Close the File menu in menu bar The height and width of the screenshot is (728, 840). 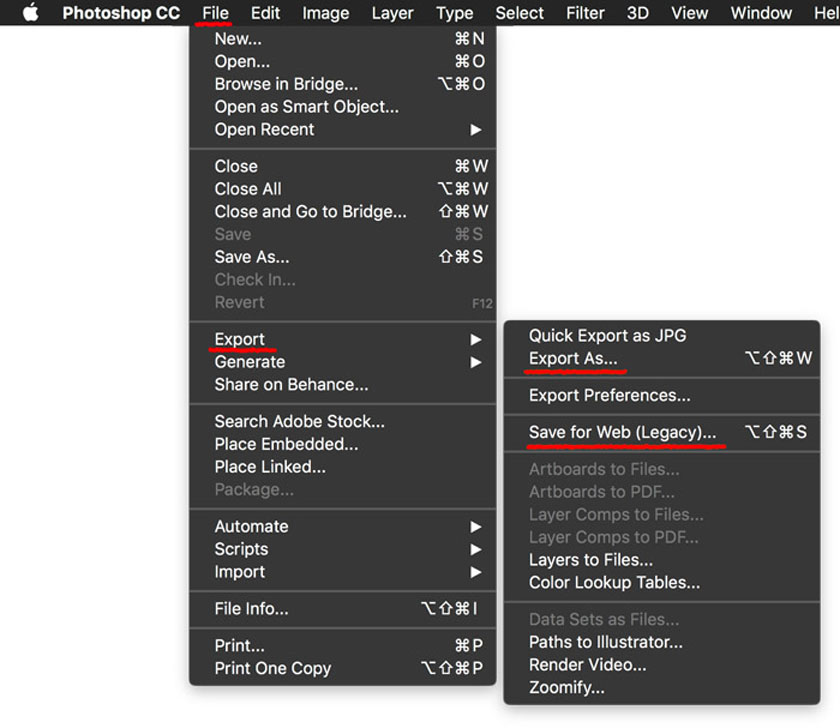tap(215, 13)
